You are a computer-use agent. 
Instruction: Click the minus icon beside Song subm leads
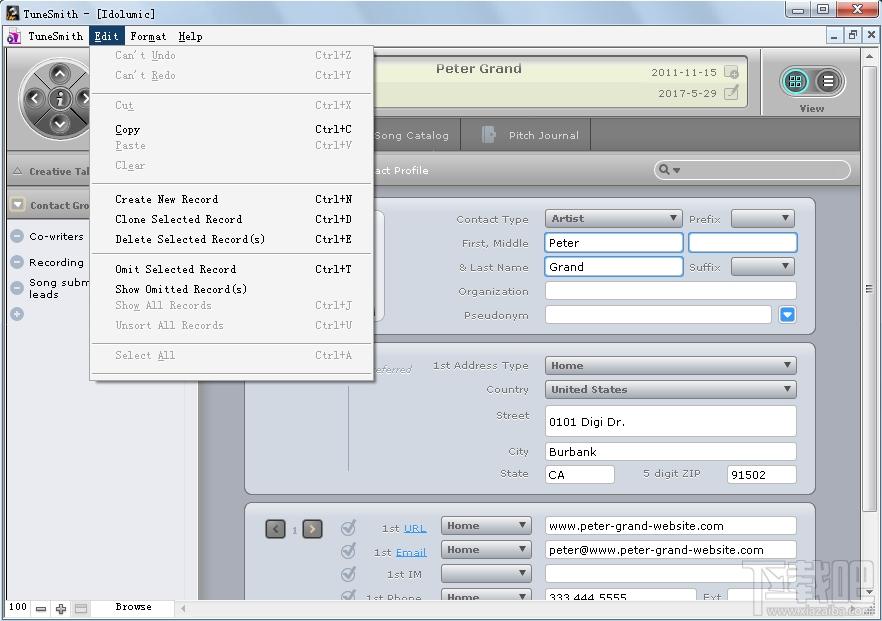tap(17, 288)
